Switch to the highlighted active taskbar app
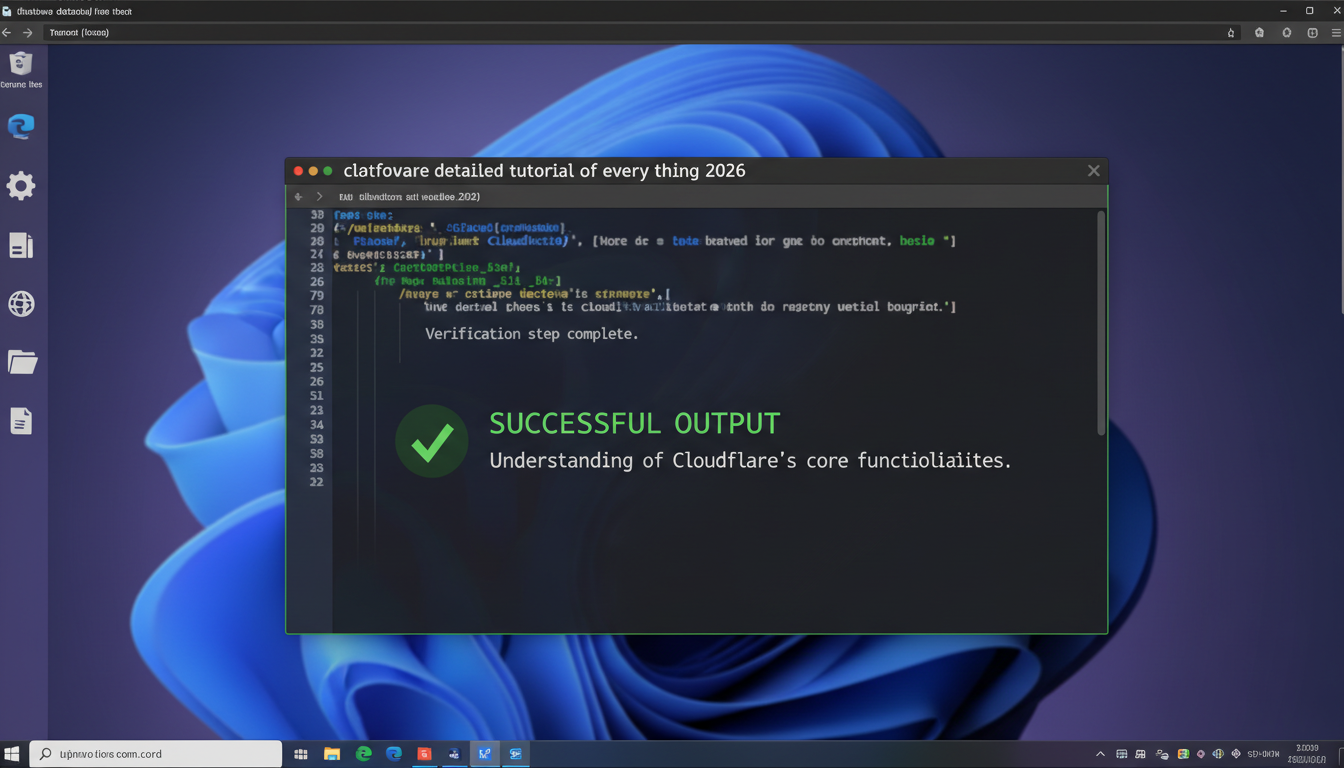 tap(484, 754)
